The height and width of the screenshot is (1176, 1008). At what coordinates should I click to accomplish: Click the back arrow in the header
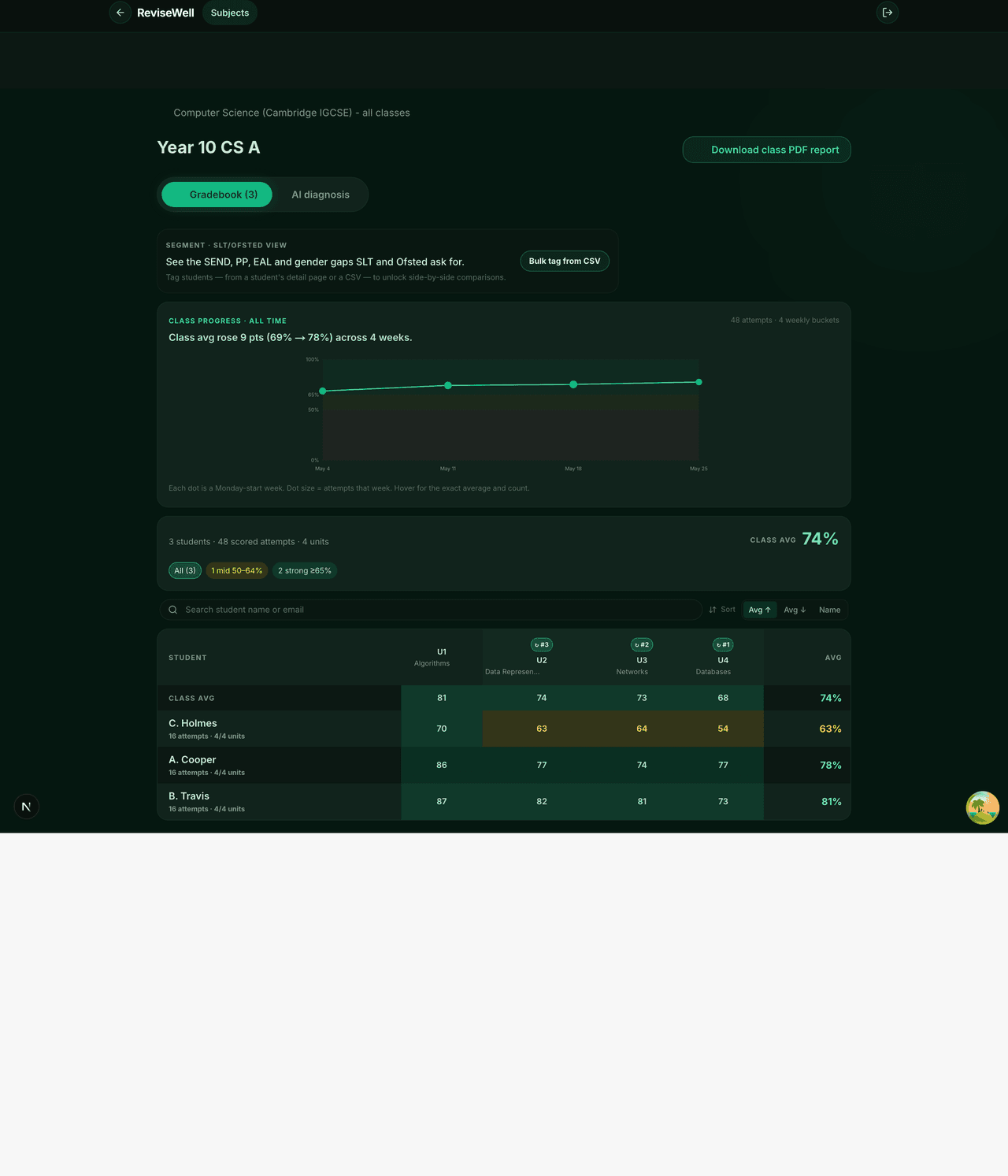(120, 13)
